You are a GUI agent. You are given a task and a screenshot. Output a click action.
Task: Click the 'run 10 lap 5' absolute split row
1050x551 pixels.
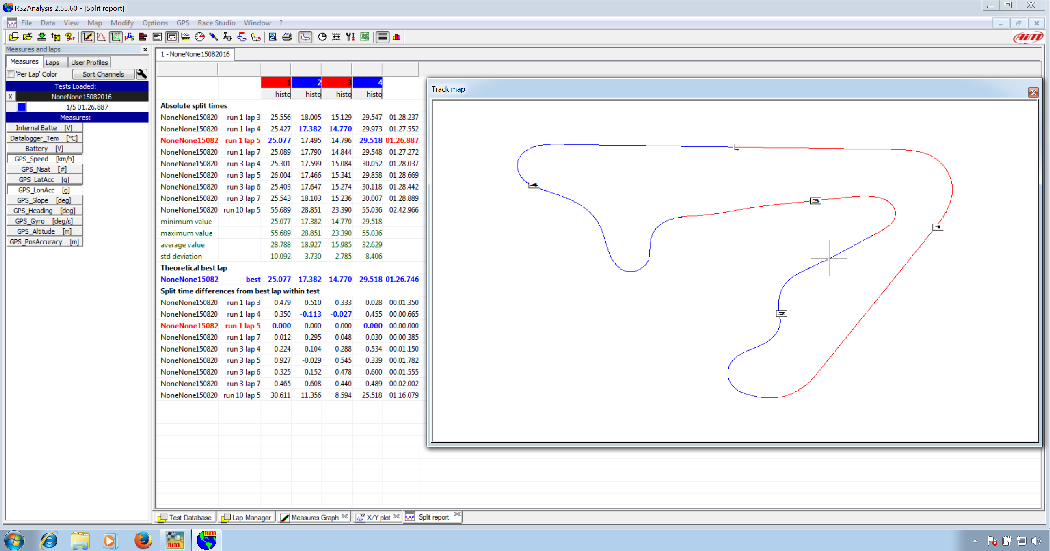pyautogui.click(x=289, y=210)
